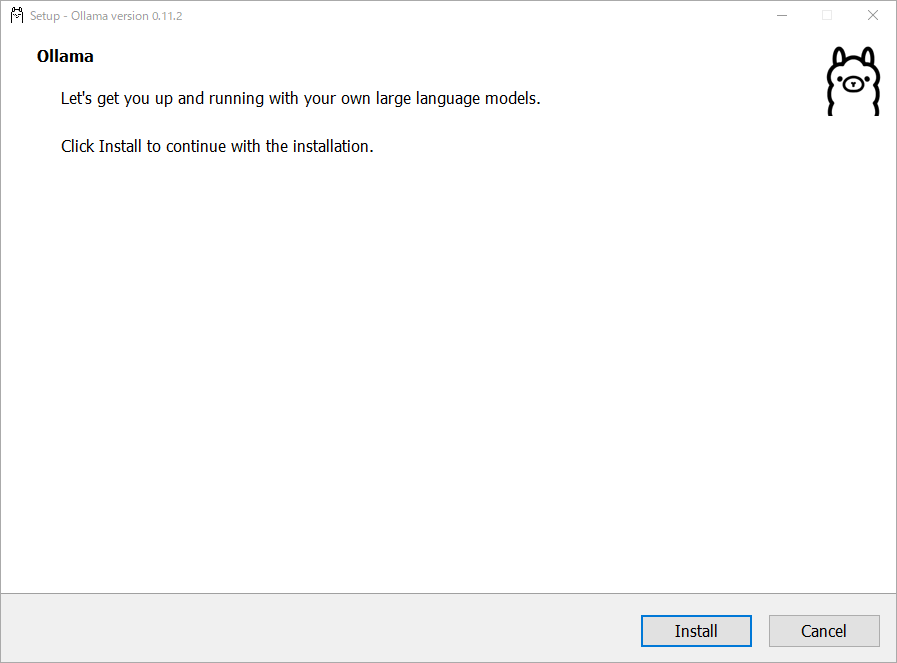Viewport: 897px width, 663px height.
Task: Click the "Setup - Ollama version 0.11.2" title text
Action: point(106,16)
